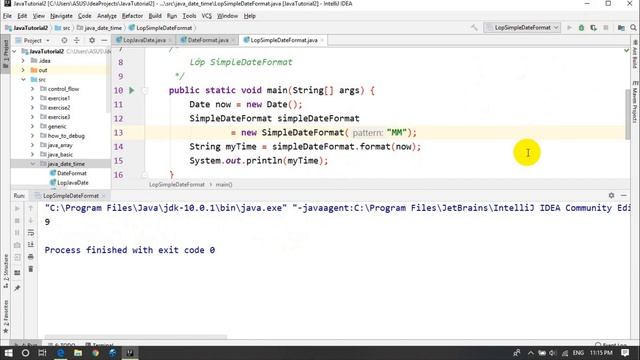Expand the .idea folder
The width and height of the screenshot is (640, 360).
23,60
